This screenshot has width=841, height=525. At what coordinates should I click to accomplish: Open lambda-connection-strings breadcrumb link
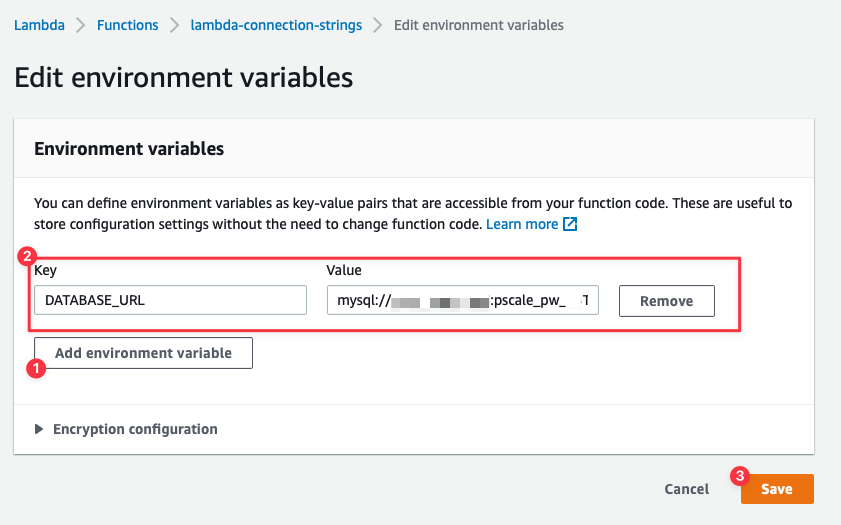[276, 25]
